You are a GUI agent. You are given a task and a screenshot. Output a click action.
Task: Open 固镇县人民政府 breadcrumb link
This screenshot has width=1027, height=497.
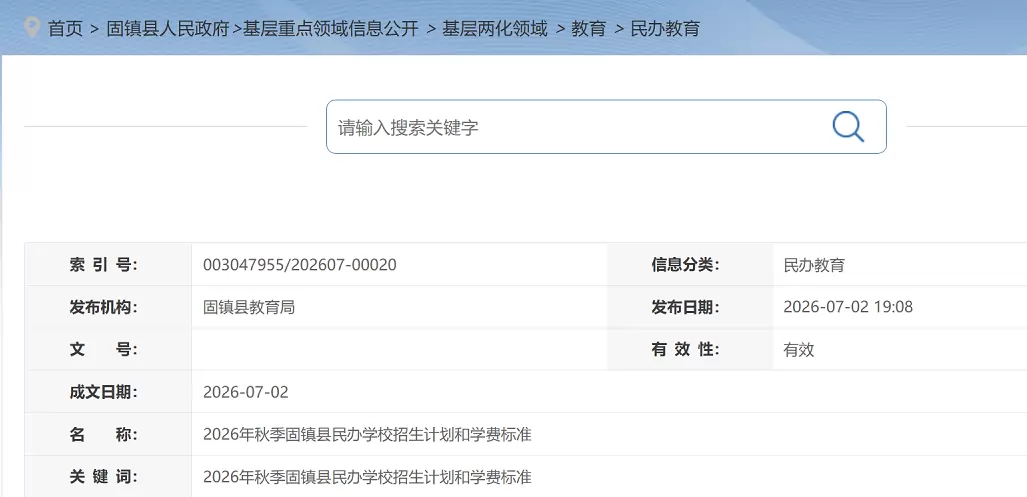coord(168,29)
